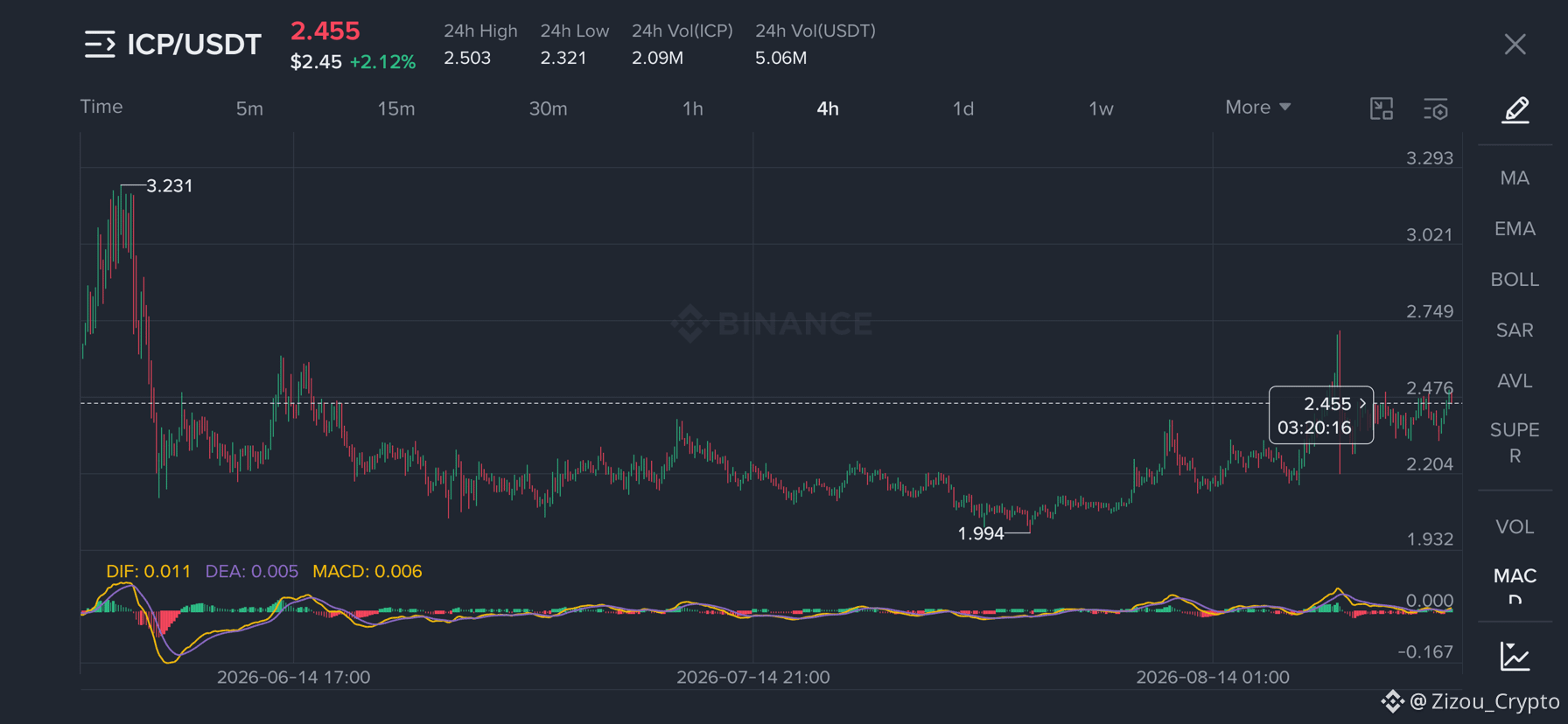The width and height of the screenshot is (1568, 724).
Task: Toggle the VOL sub-indicator
Action: (1515, 527)
